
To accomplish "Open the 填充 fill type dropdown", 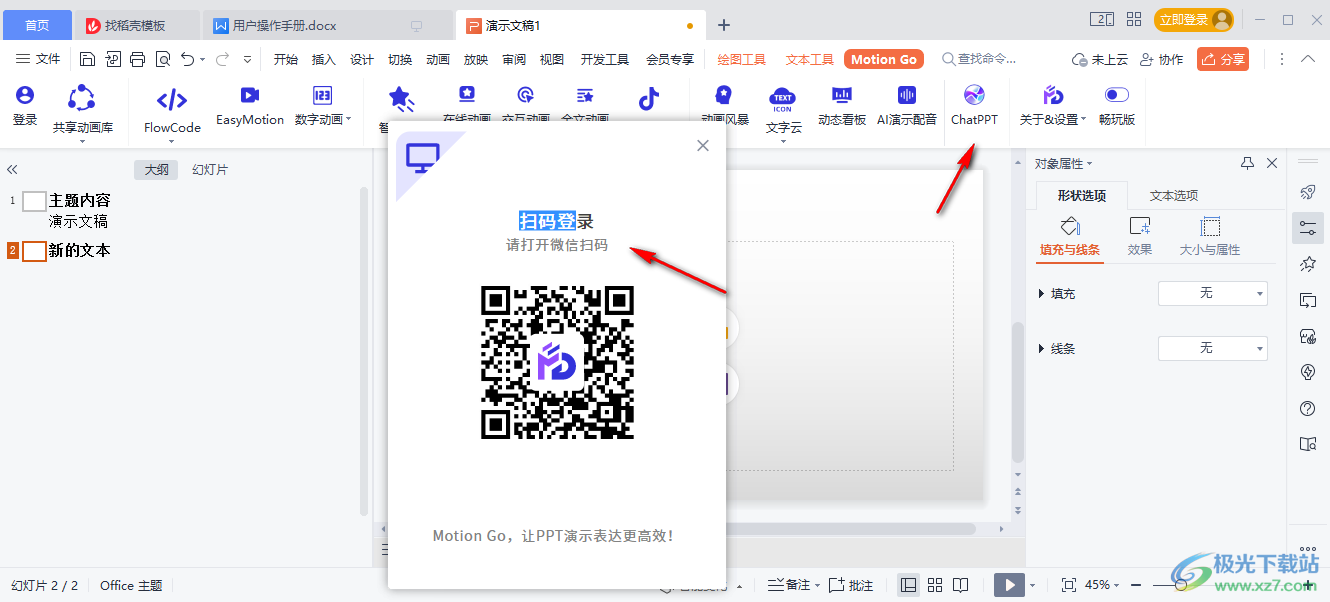I will [1213, 293].
